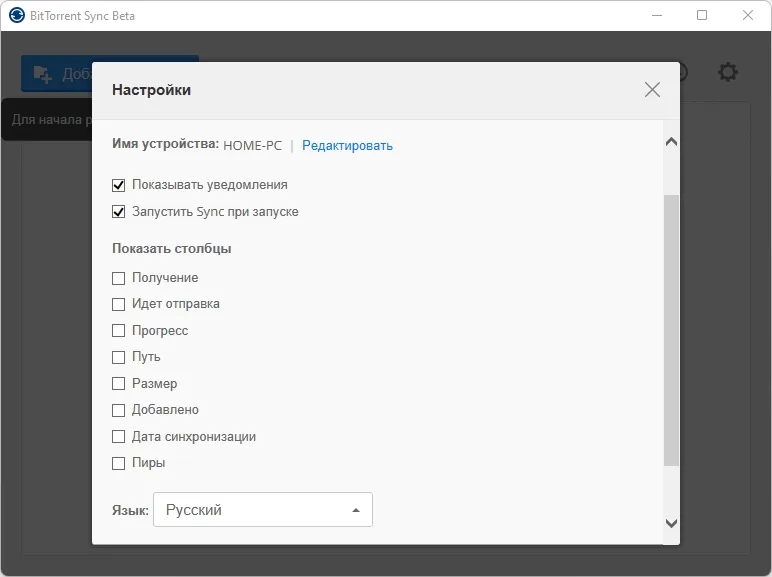Uncheck Показывать уведомления checkbox
Image resolution: width=772 pixels, height=577 pixels.
point(118,185)
